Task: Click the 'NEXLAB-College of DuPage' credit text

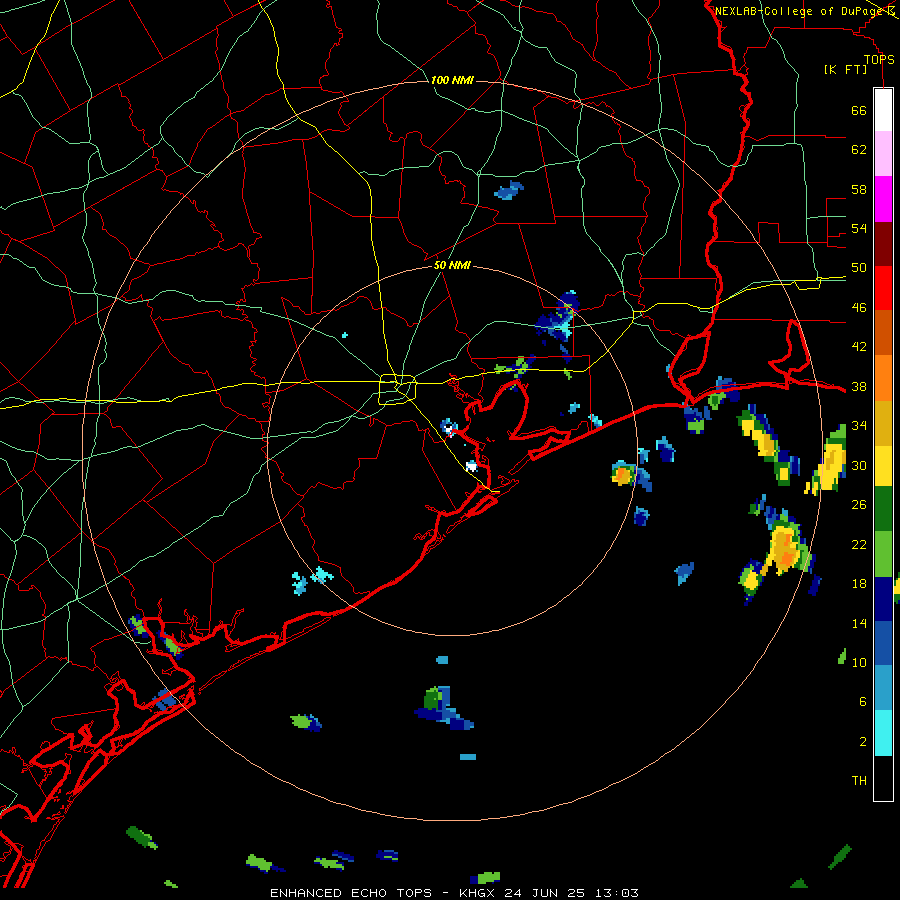Action: pos(799,11)
